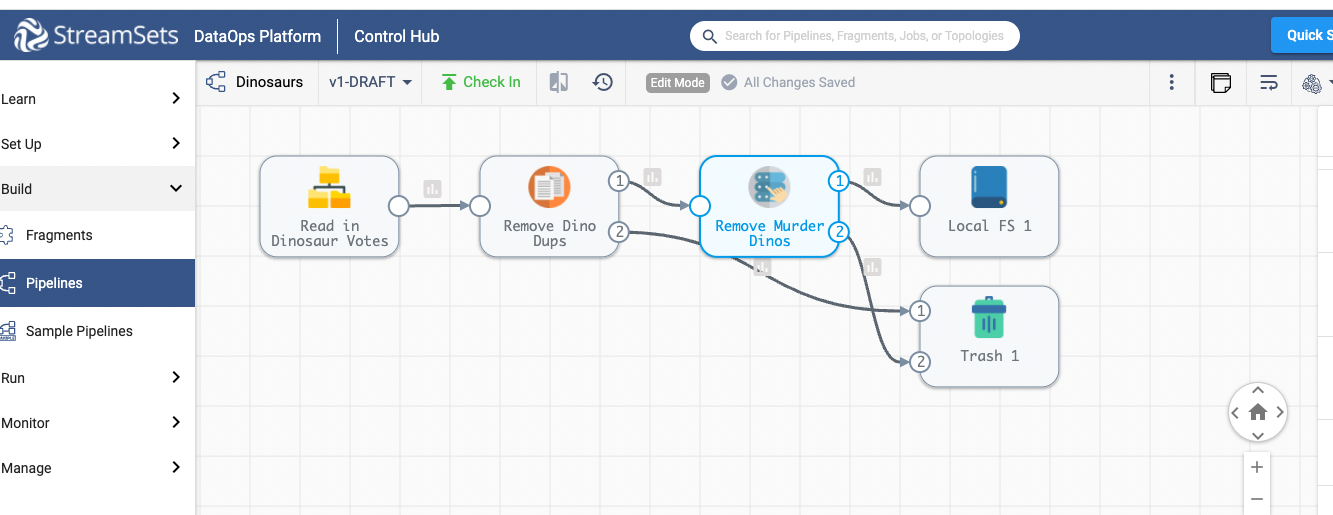Click the Dinosaurs pipeline icon in toolbar
The height and width of the screenshot is (515, 1333).
[216, 82]
